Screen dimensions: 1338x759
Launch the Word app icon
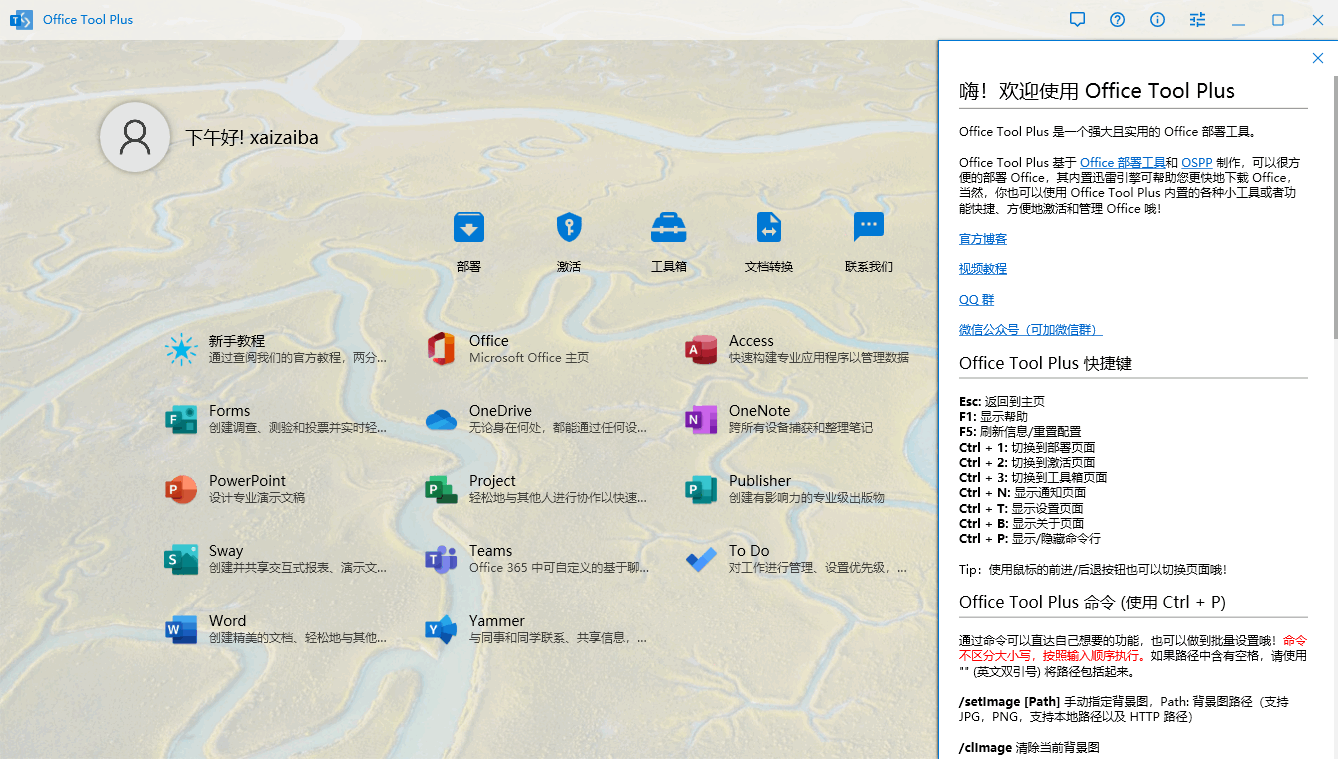[181, 629]
